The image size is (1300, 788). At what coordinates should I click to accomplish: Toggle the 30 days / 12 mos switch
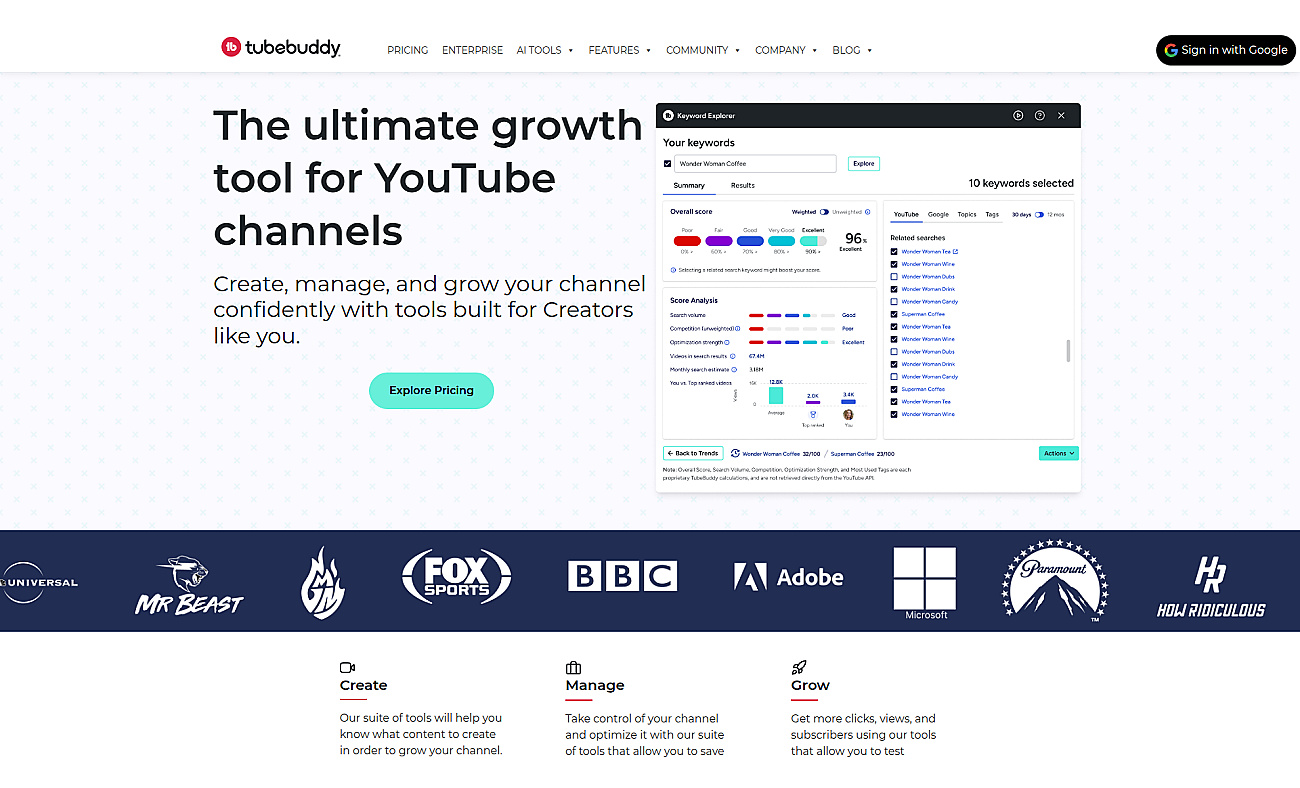coord(1039,214)
